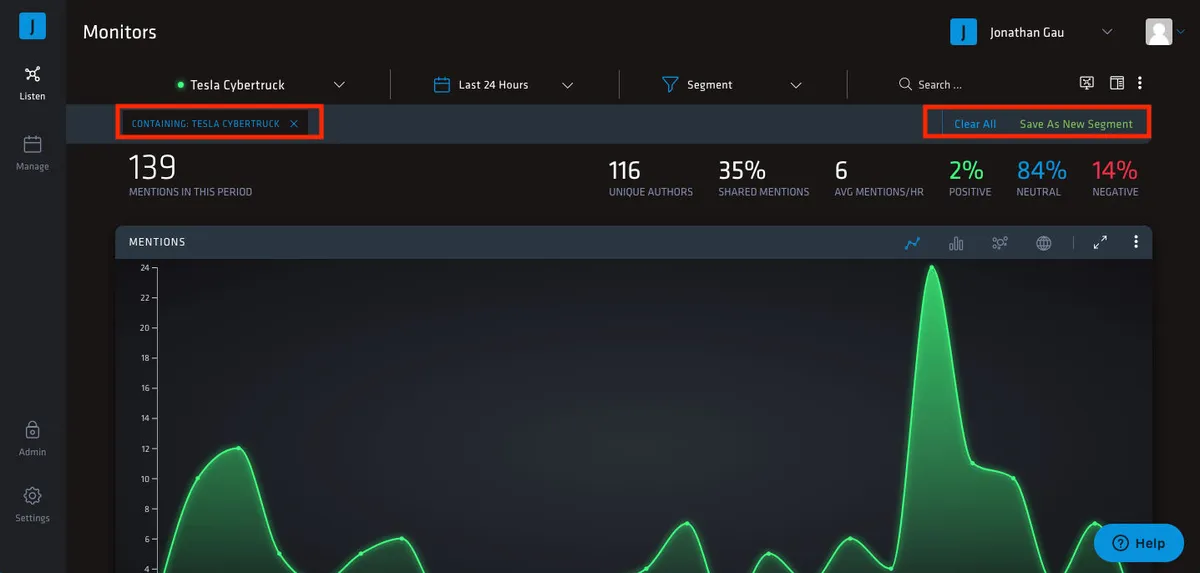Click the search magnifier icon
Screen dimensions: 1200x573
(x=905, y=85)
